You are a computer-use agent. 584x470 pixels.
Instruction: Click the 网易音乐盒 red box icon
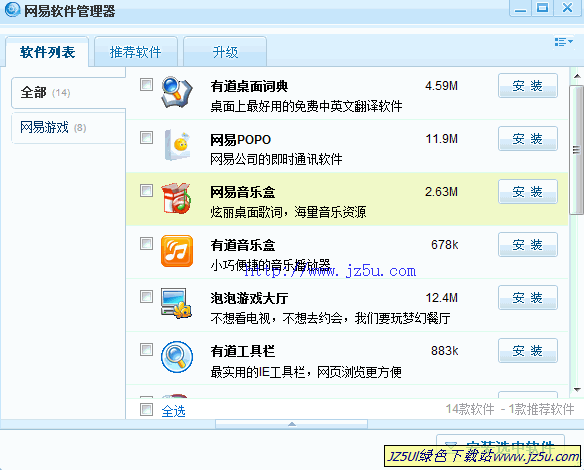point(176,198)
